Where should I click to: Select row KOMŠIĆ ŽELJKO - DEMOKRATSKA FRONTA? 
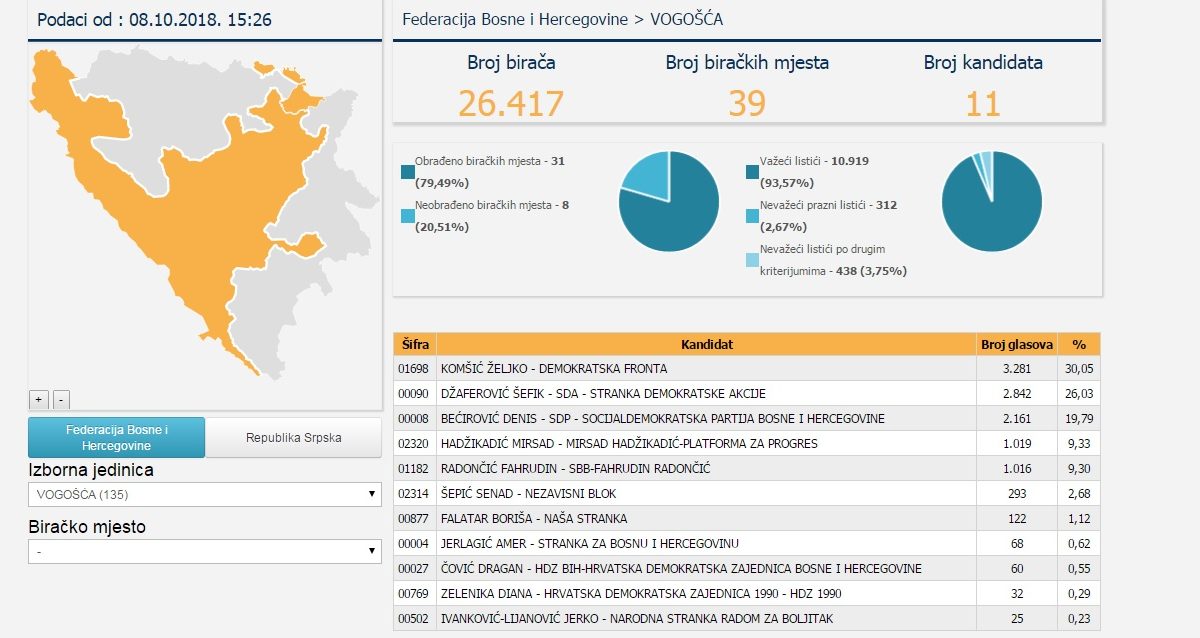[x=747, y=368]
